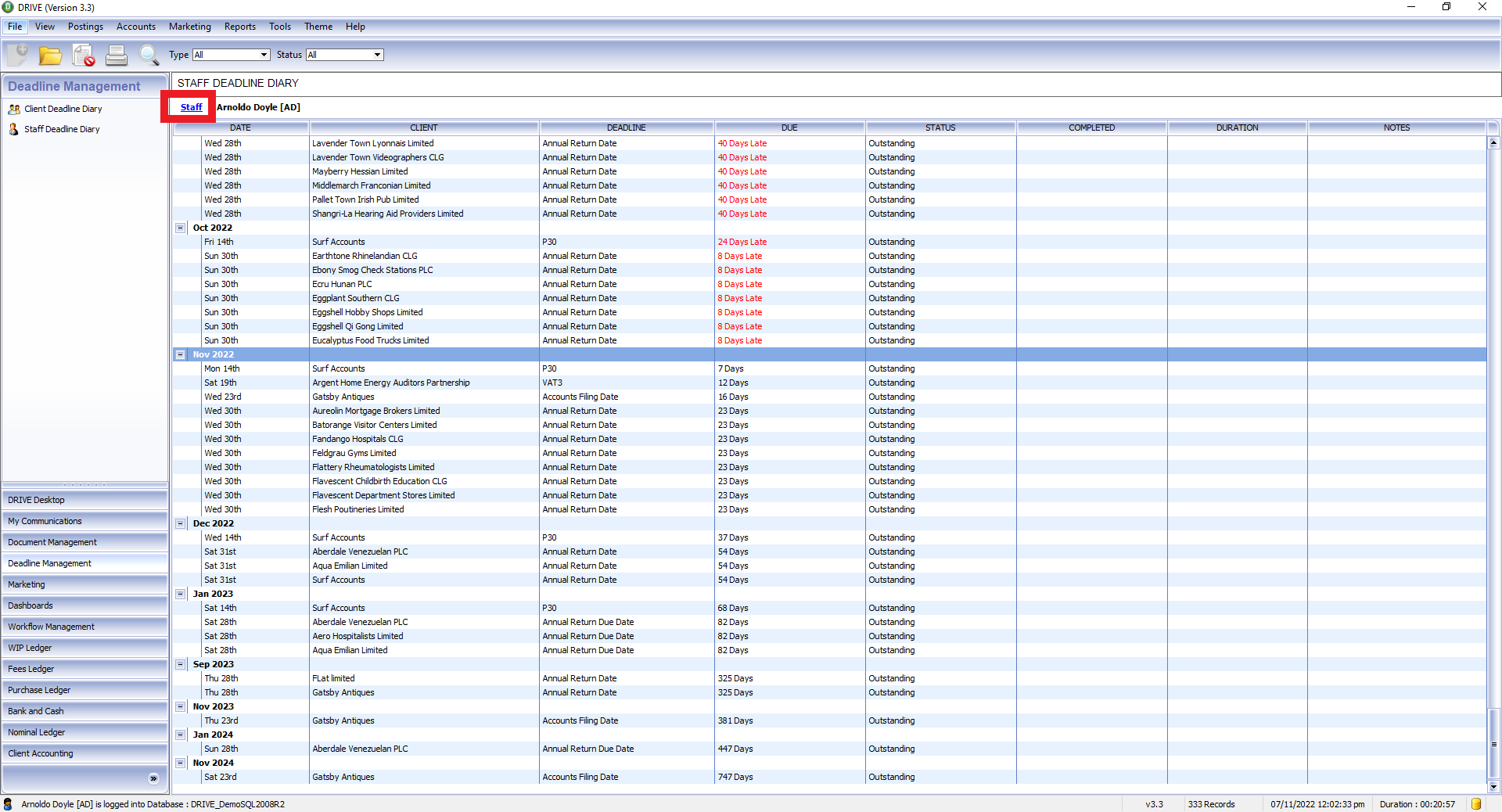Expand the navigation pane chevron button
The height and width of the screenshot is (812, 1502).
[153, 778]
